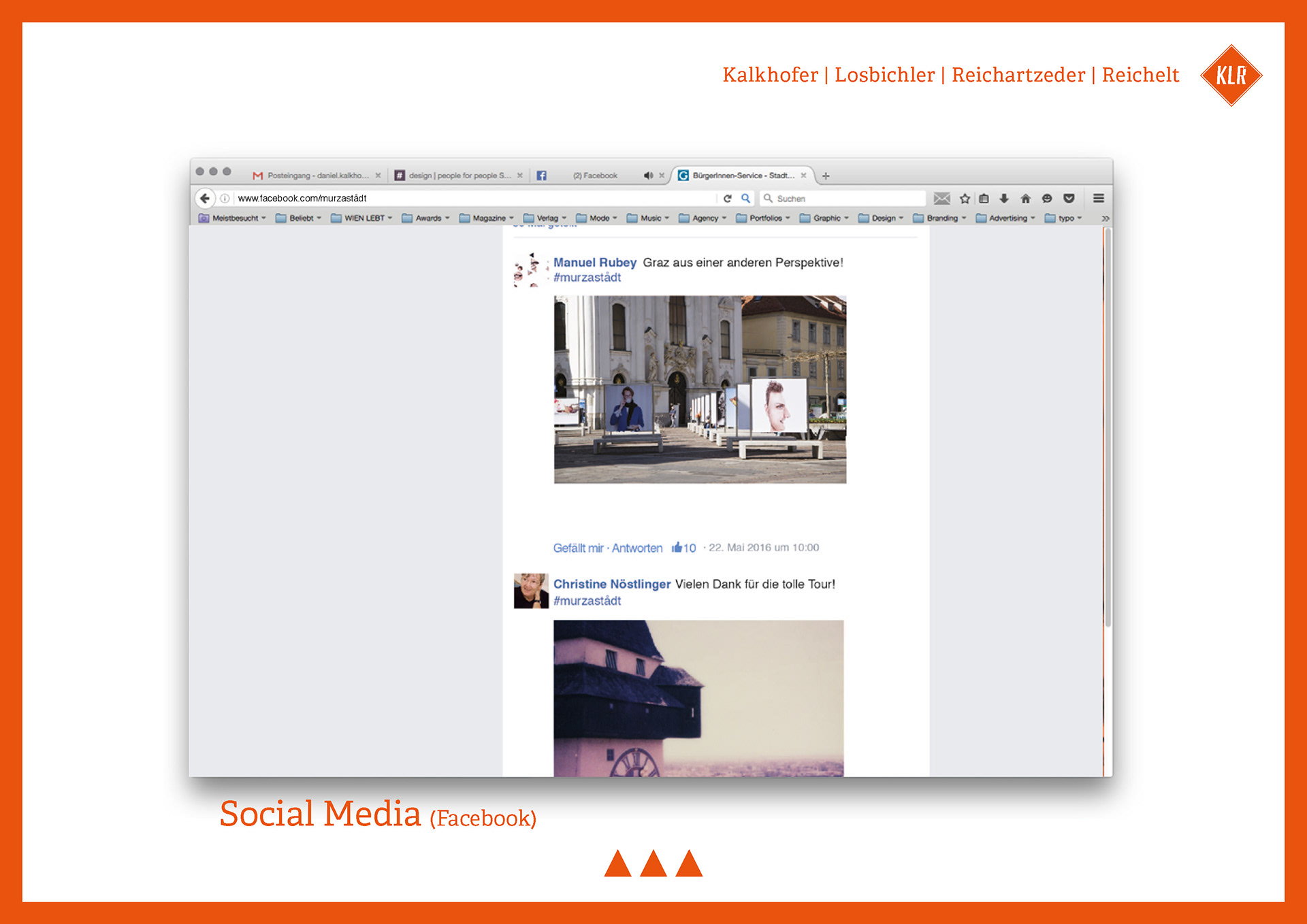The height and width of the screenshot is (924, 1307).
Task: Close the (2) Facebook tab
Action: click(662, 176)
